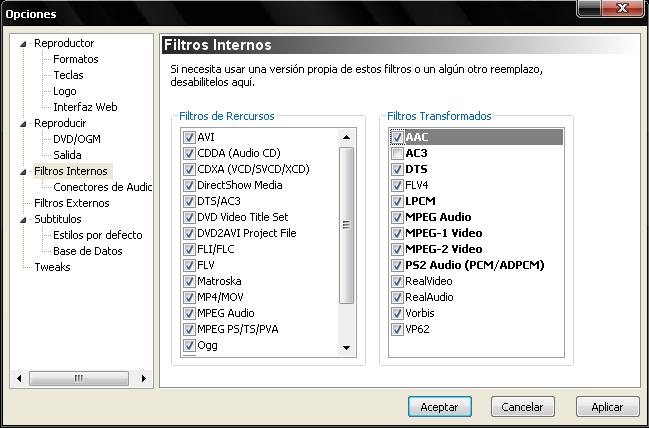The image size is (649, 428).
Task: Select DVD/OGM in the tree
Action: coord(77,139)
